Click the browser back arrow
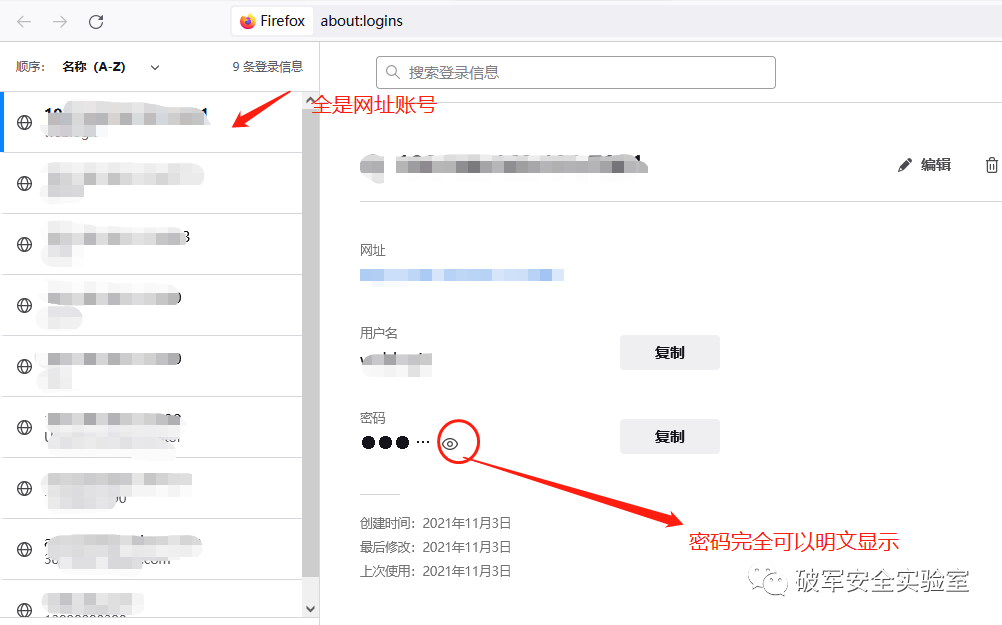1002x625 pixels. pyautogui.click(x=24, y=22)
